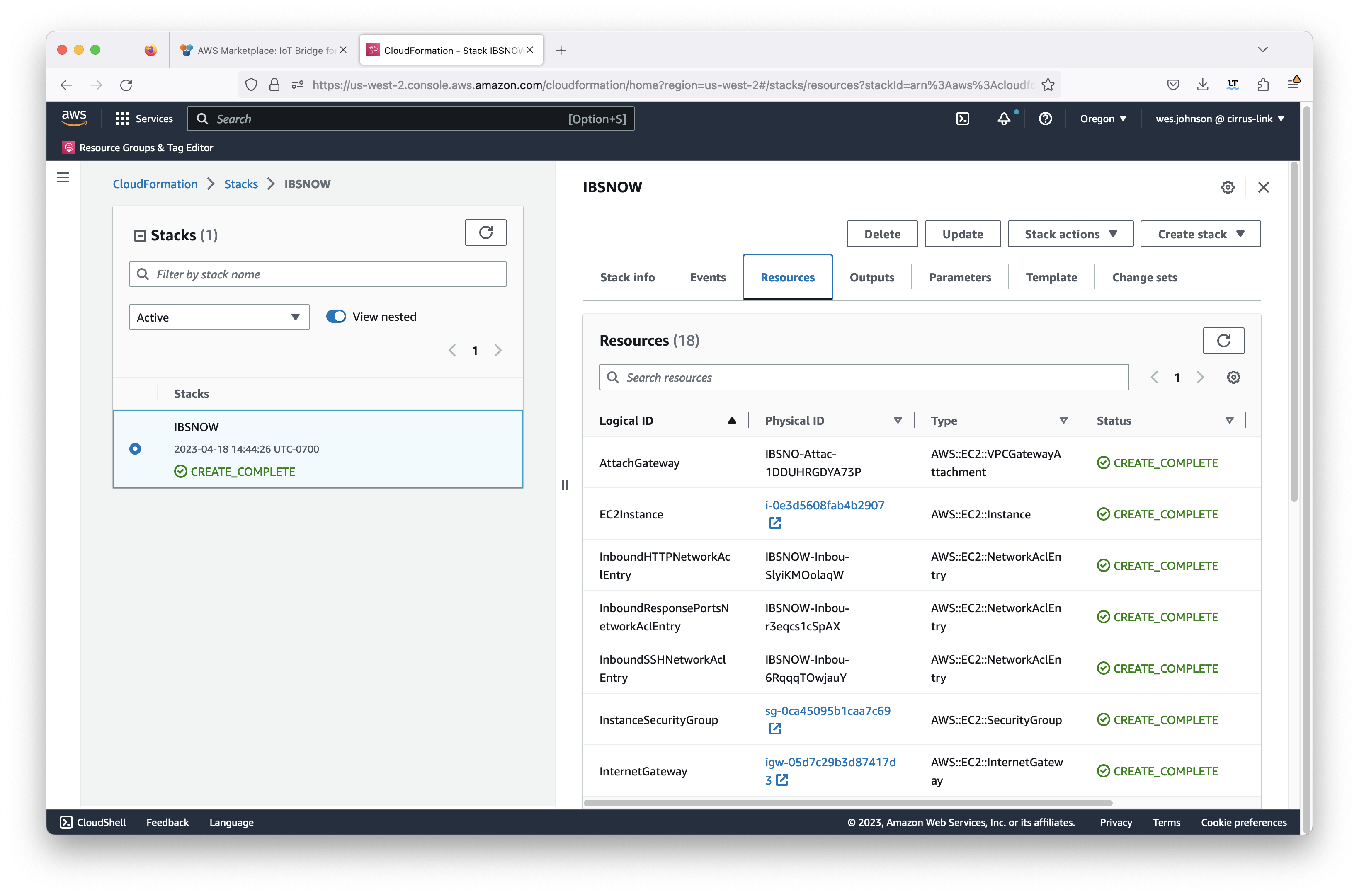The image size is (1359, 896).
Task: Follow the Stacks breadcrumb link
Action: point(240,184)
